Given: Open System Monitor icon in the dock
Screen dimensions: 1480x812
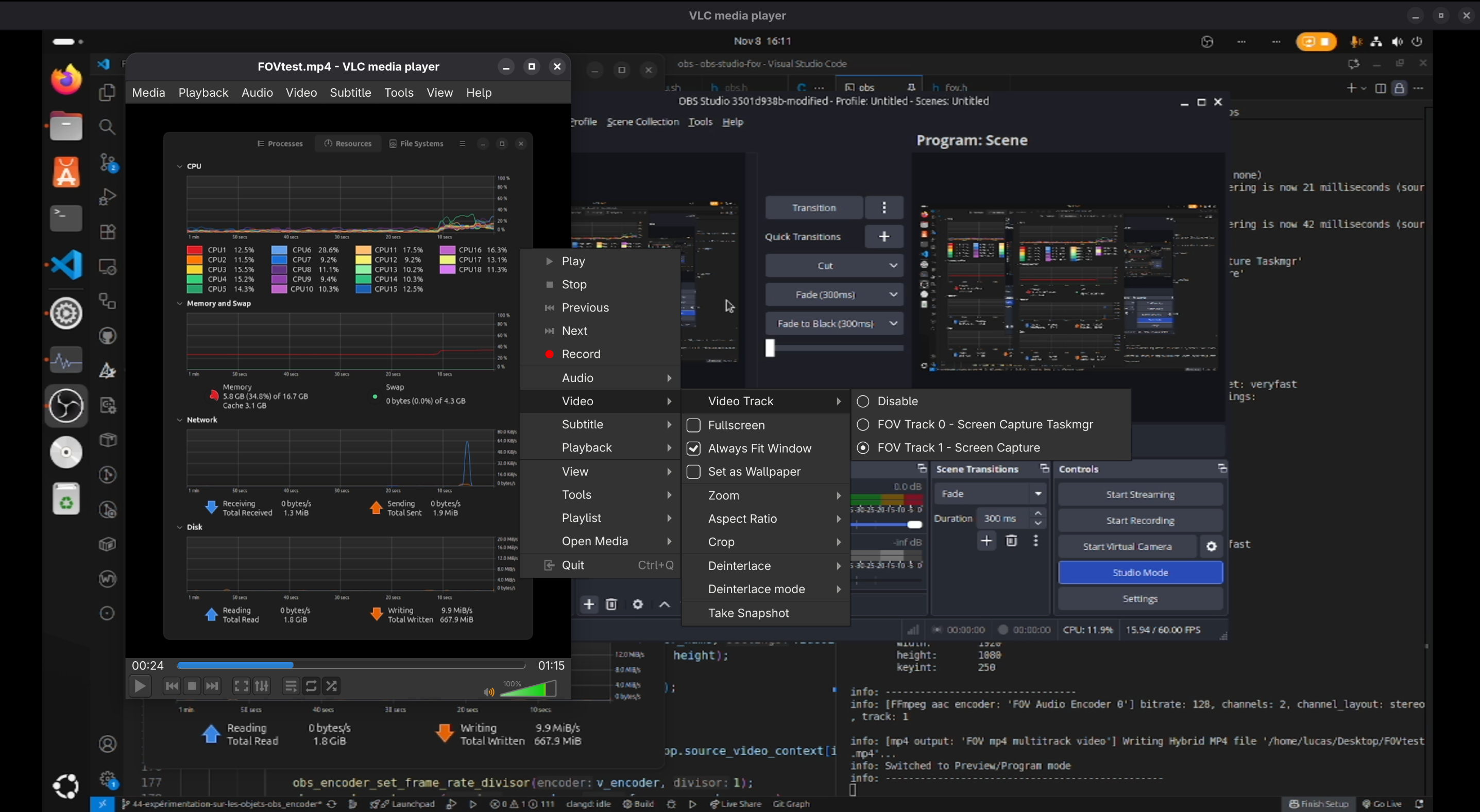Looking at the screenshot, I should pyautogui.click(x=66, y=360).
